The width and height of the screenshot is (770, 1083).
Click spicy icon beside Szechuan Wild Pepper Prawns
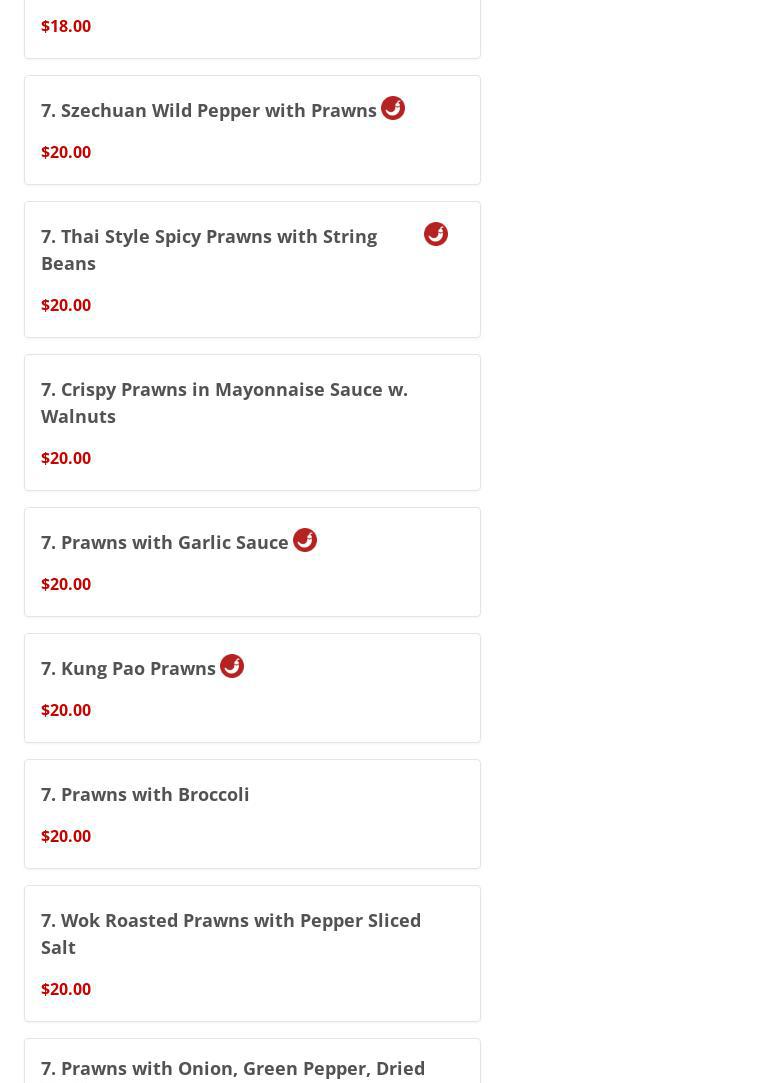click(393, 108)
